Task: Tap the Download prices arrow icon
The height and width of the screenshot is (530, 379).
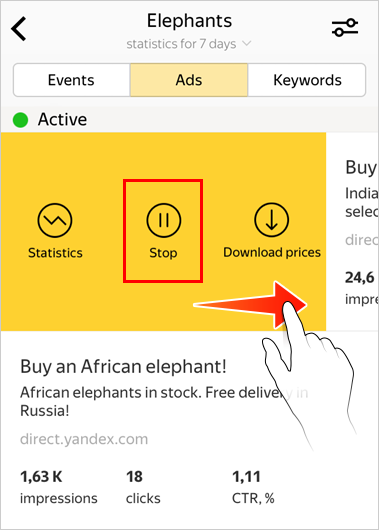Action: pos(271,220)
